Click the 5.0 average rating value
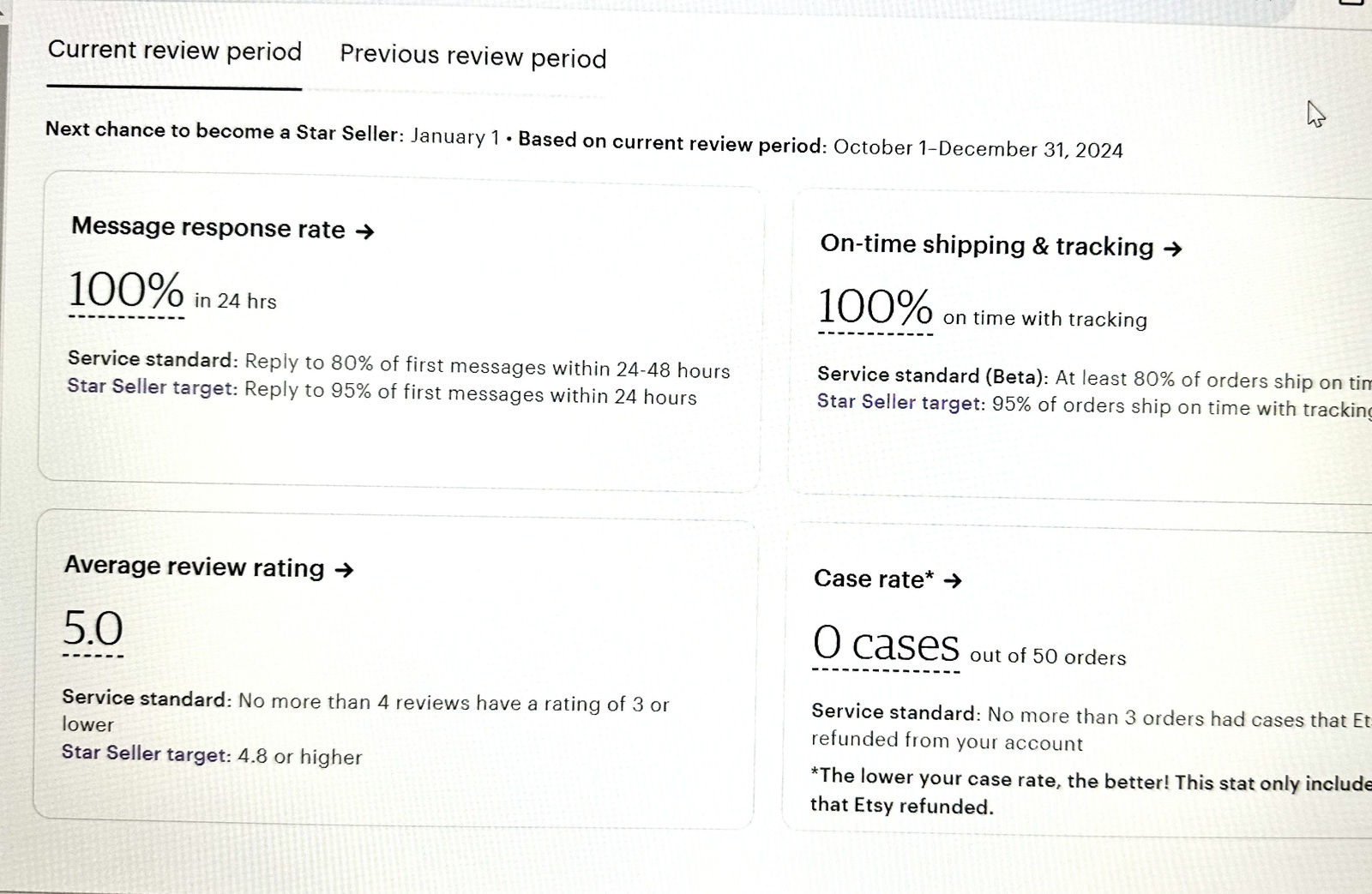The width and height of the screenshot is (1372, 894). pos(93,629)
